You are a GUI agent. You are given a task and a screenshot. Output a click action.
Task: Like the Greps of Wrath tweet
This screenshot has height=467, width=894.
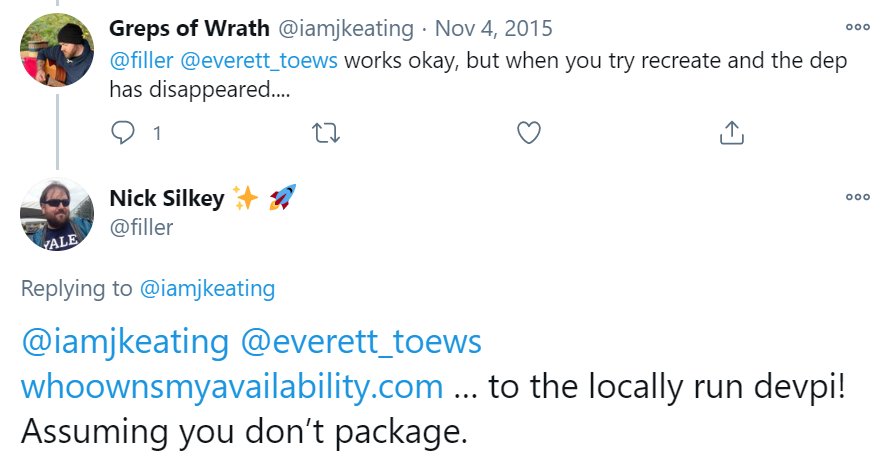[x=529, y=132]
